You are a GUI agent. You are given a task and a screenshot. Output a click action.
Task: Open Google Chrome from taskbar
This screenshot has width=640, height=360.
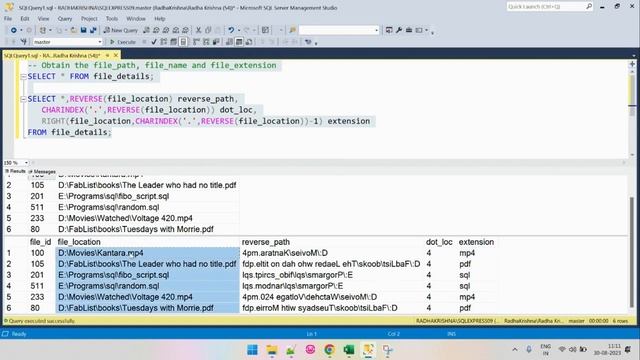(329, 350)
